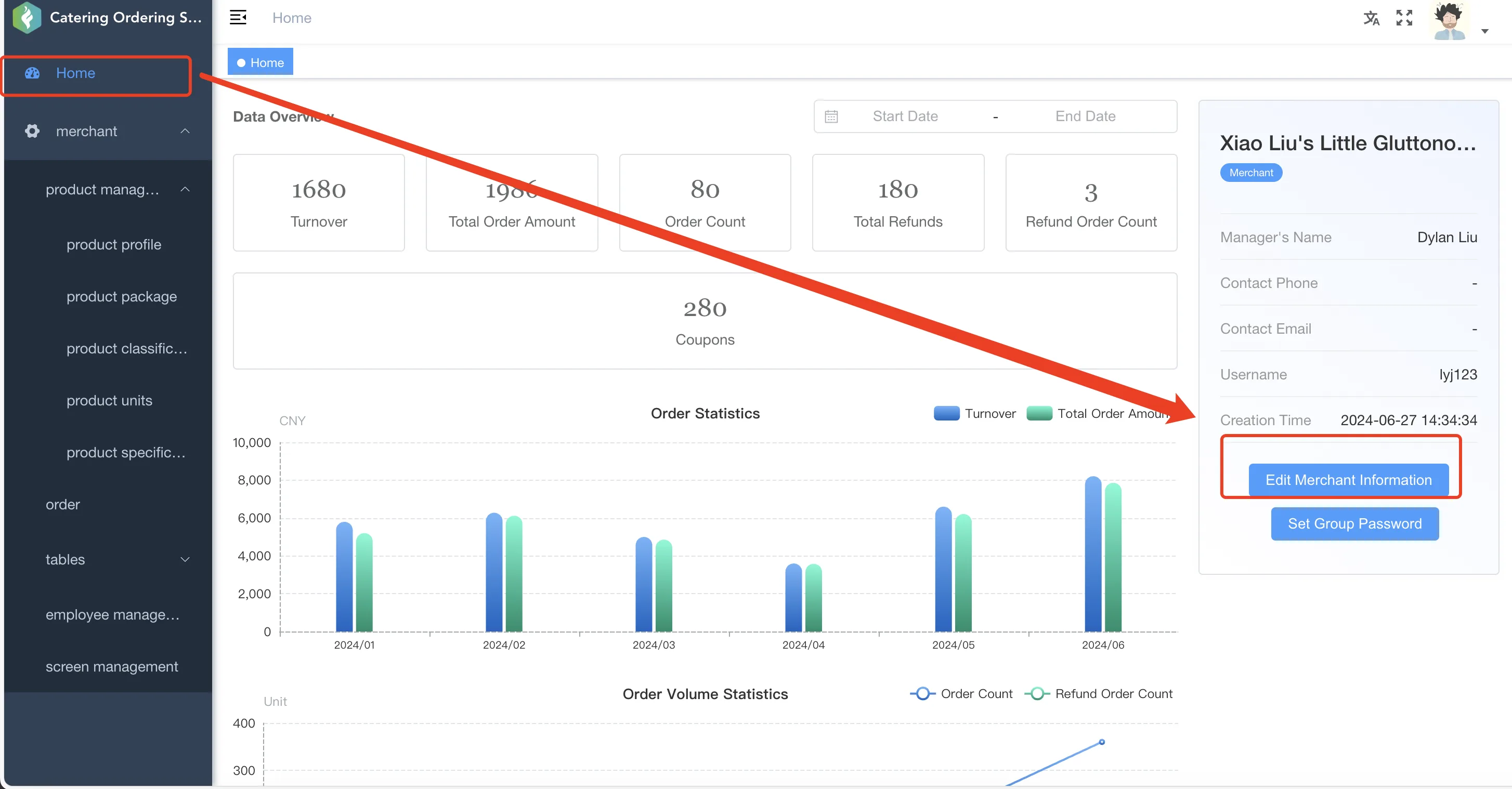1512x789 pixels.
Task: Collapse the merchant menu chevron
Action: [x=185, y=131]
